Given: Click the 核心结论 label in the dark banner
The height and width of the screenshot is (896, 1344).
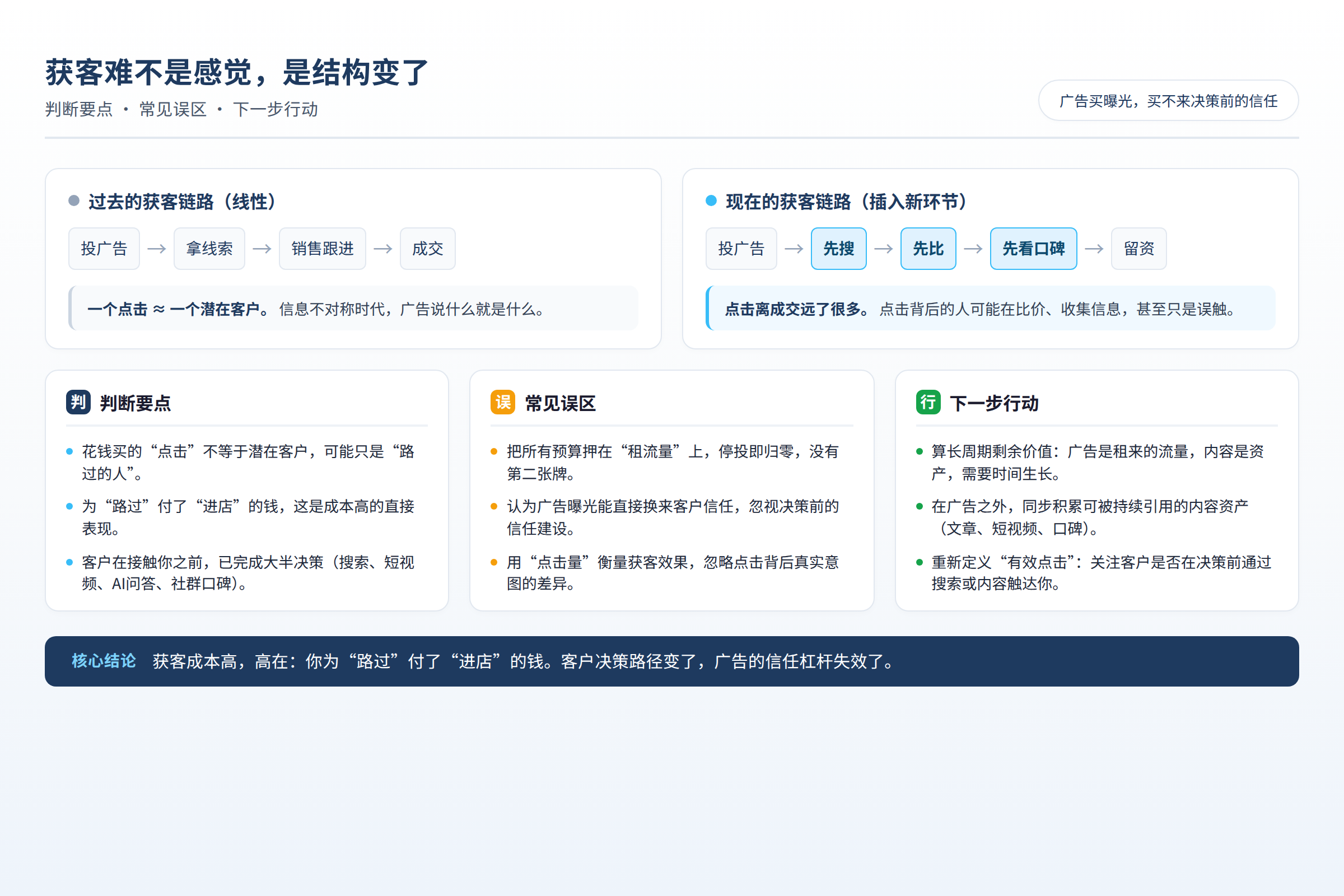Looking at the screenshot, I should point(104,661).
